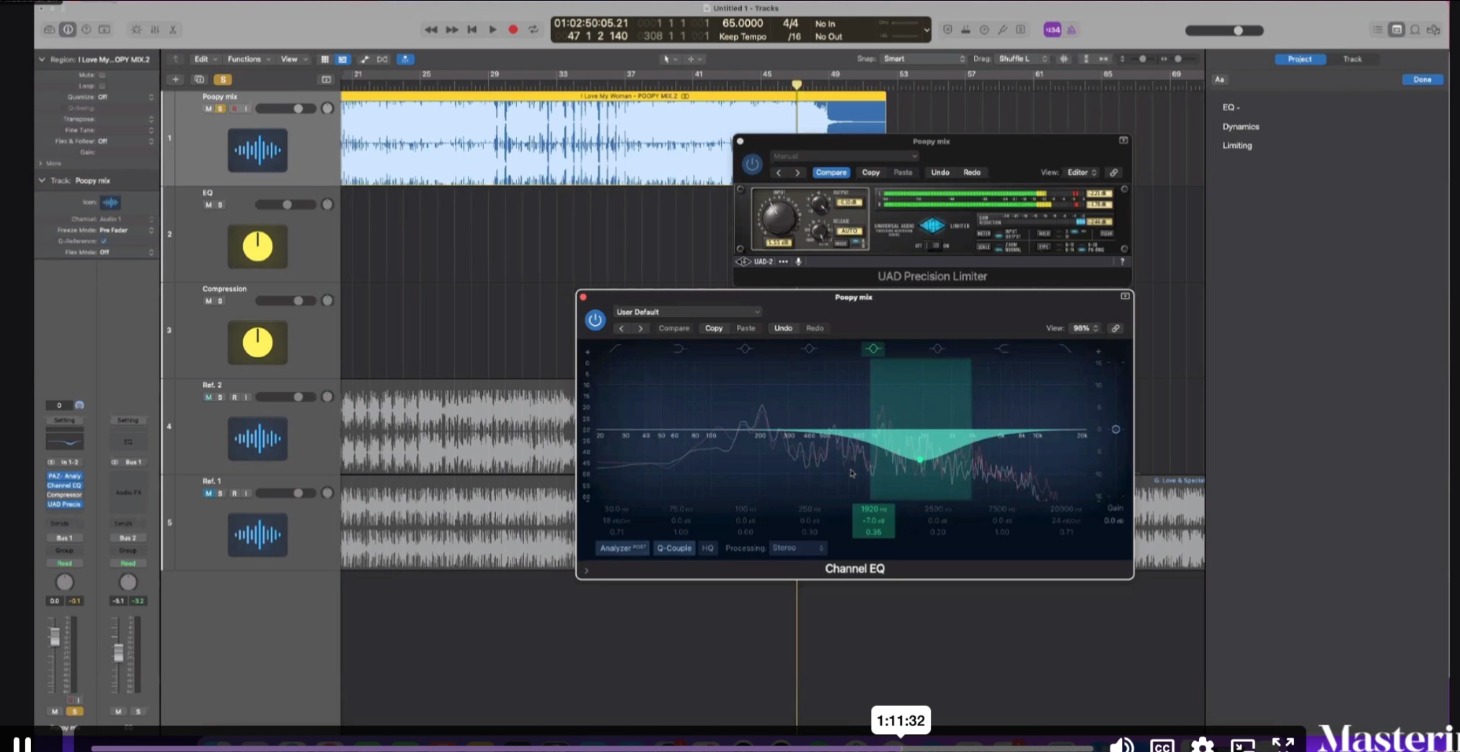
Task: Open Smart Controls dial icon in control bar
Action: (136, 30)
